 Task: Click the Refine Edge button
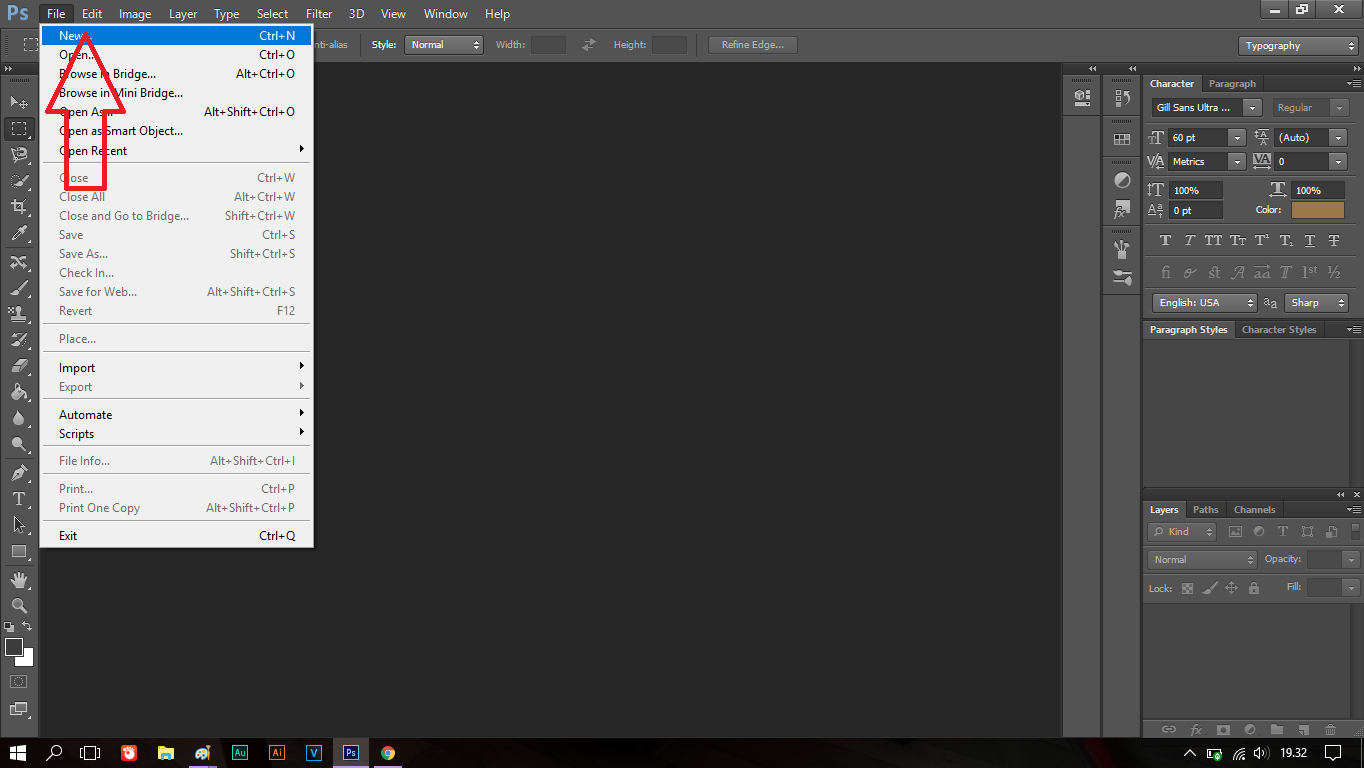coord(753,45)
